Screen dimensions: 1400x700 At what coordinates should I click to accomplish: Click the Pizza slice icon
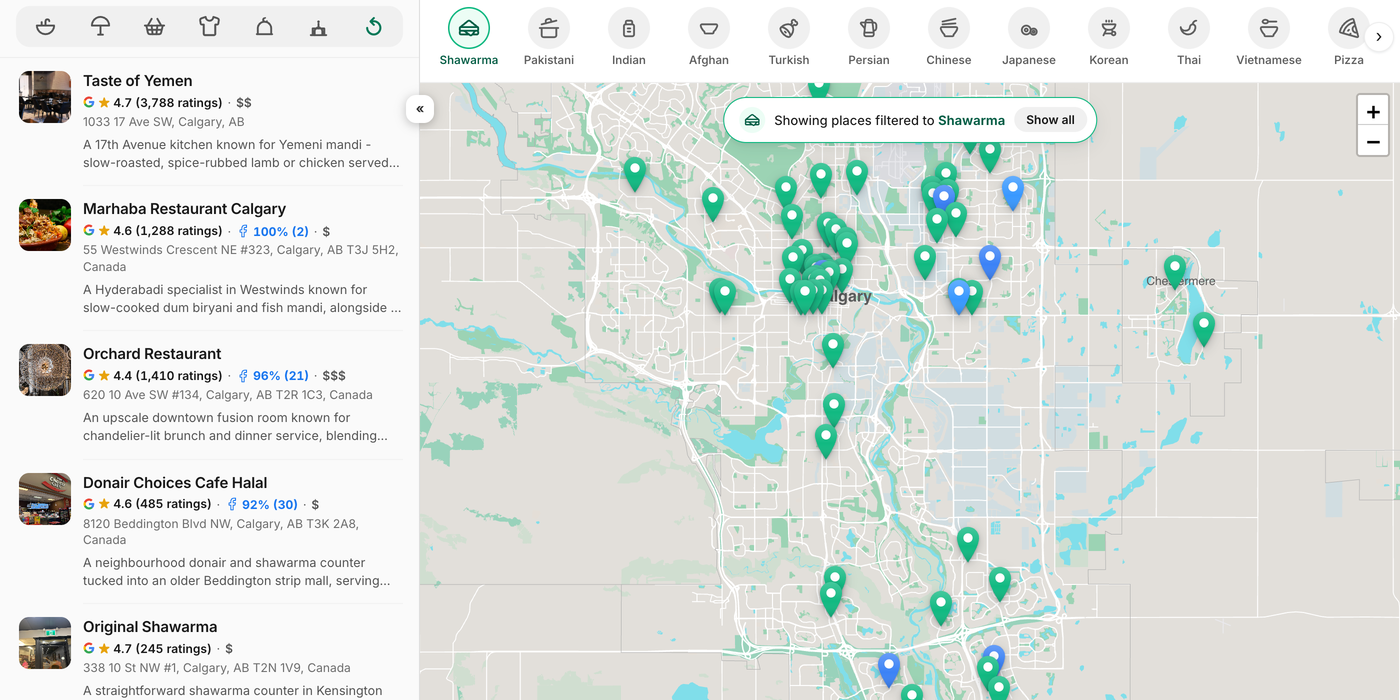[x=1349, y=29]
